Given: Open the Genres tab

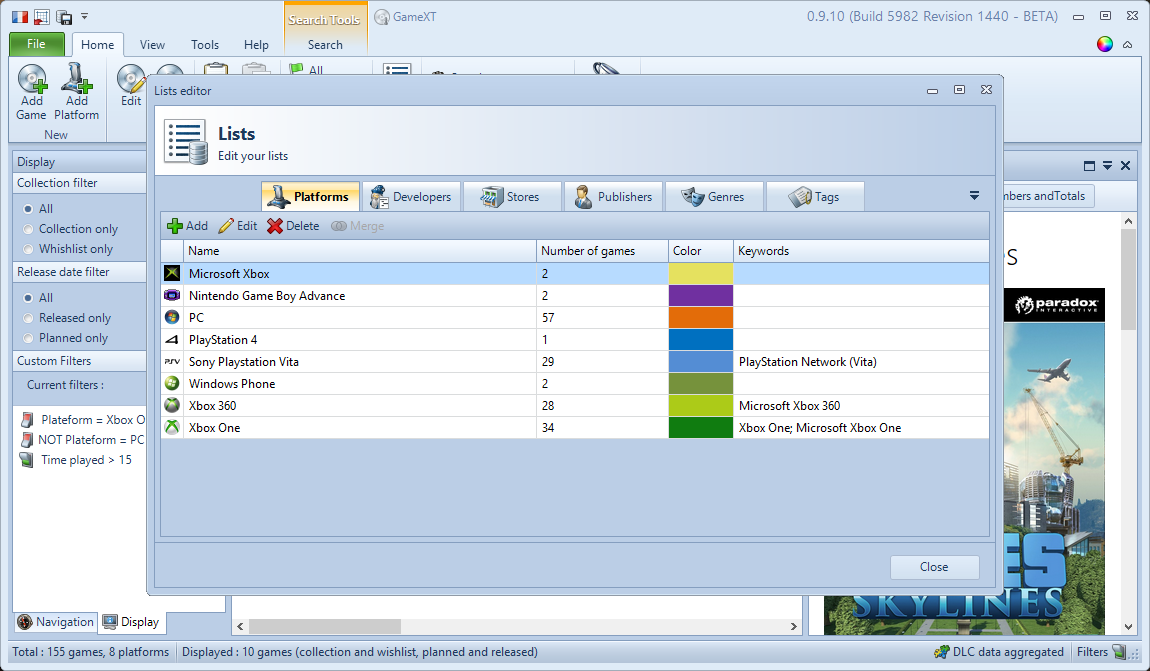Looking at the screenshot, I should (x=714, y=197).
